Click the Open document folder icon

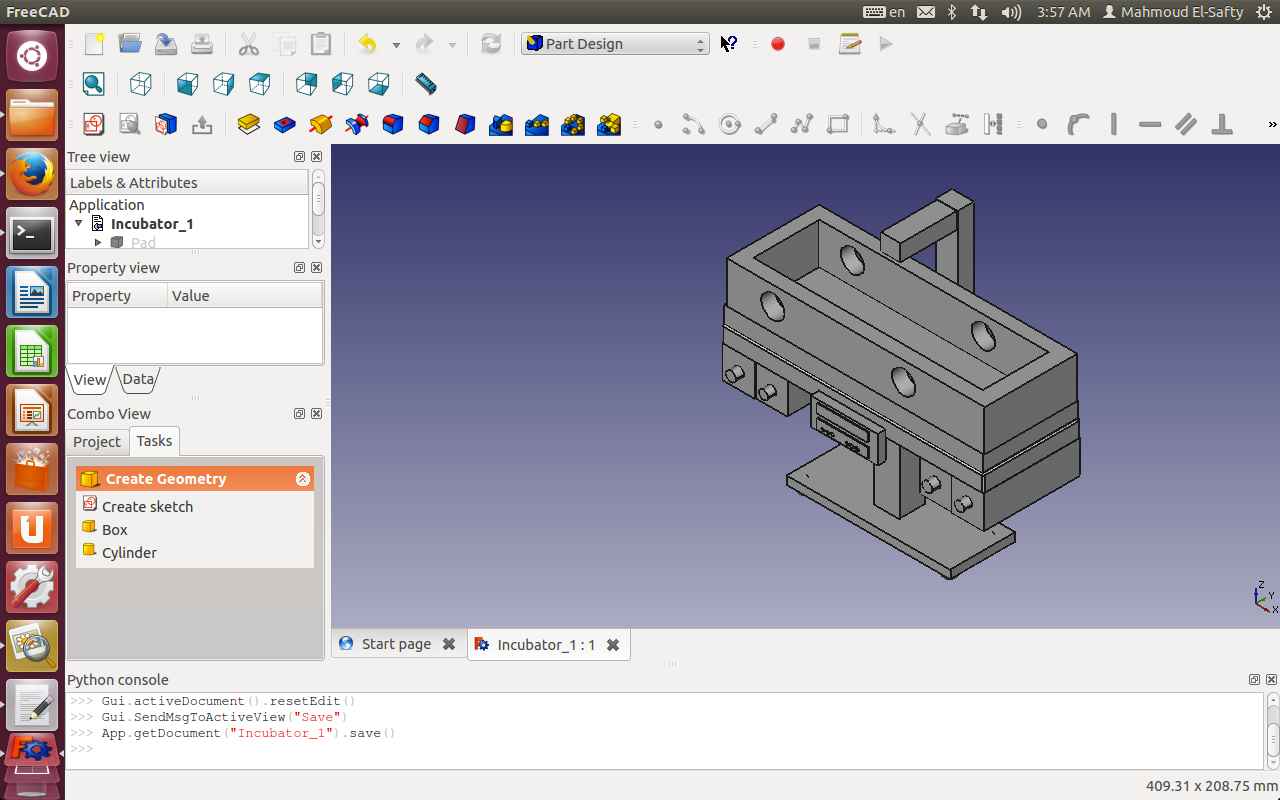click(130, 44)
